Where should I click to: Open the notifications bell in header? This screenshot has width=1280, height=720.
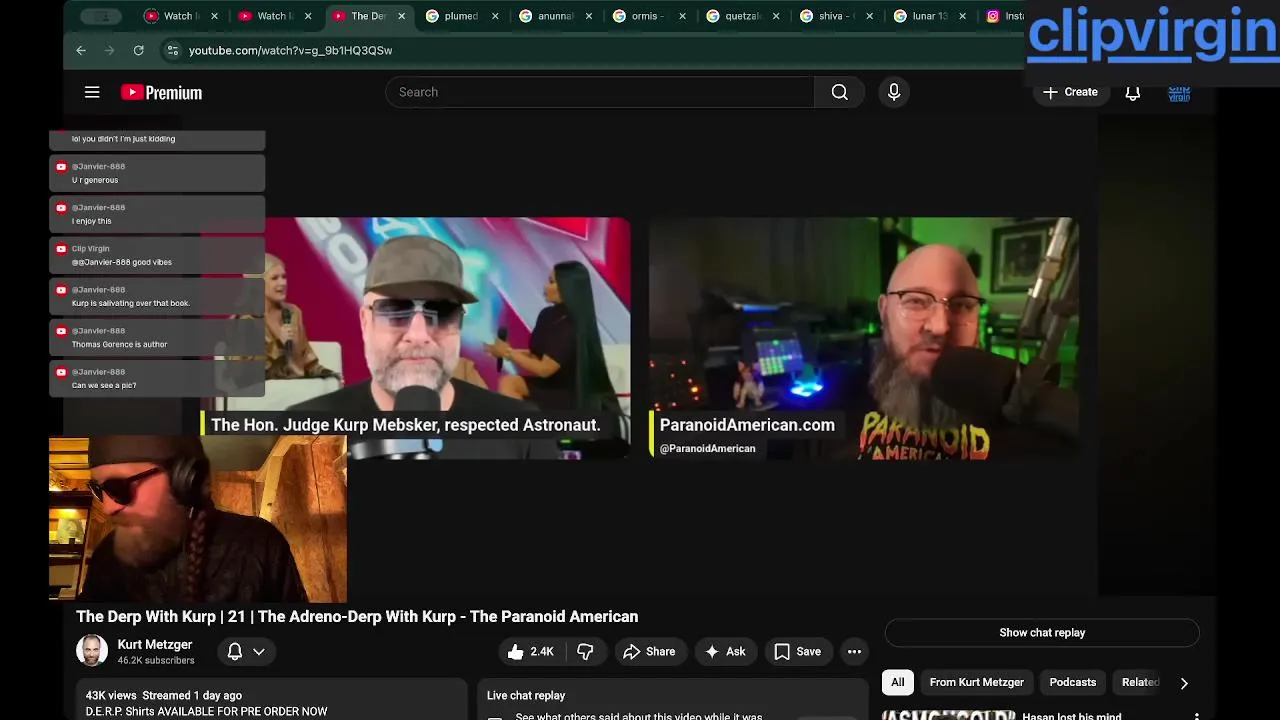[1133, 92]
